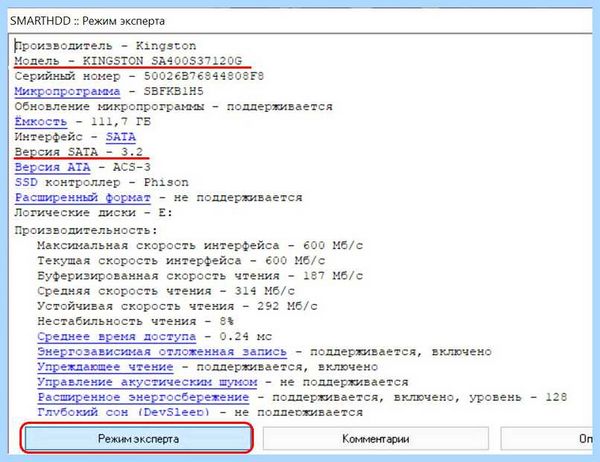Select the Логические диски - E: line
600x462 pixels.
[94, 213]
